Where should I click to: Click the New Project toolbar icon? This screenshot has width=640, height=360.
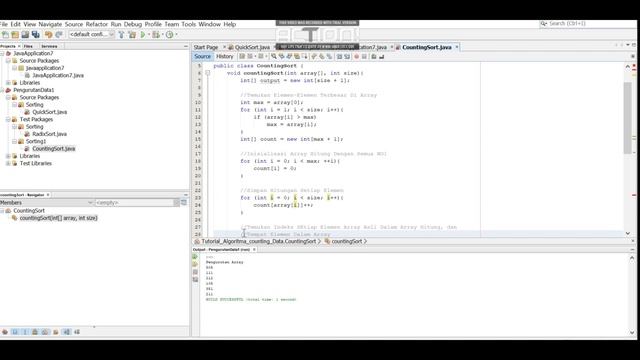click(15, 35)
